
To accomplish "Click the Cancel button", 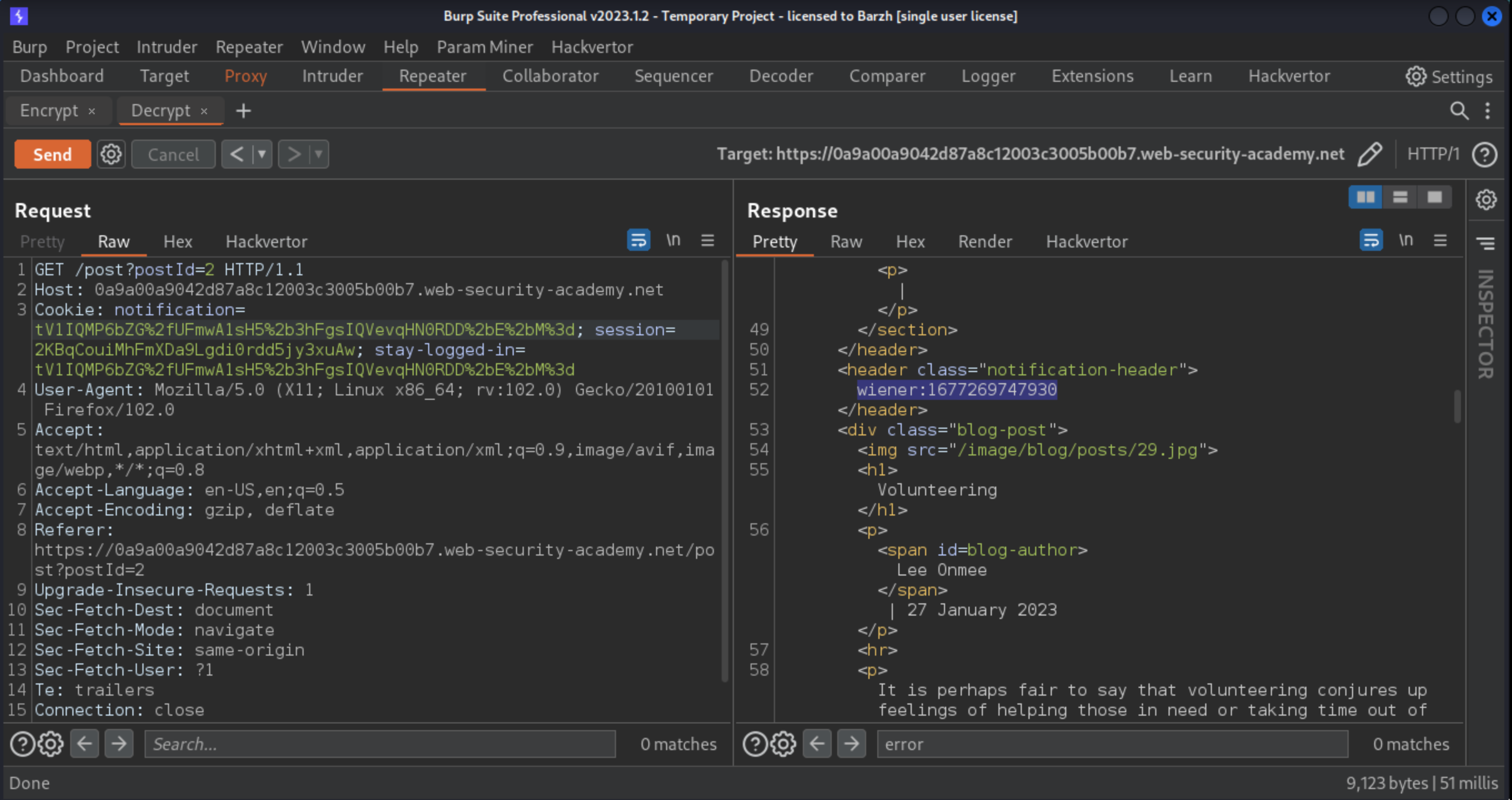I will click(173, 154).
